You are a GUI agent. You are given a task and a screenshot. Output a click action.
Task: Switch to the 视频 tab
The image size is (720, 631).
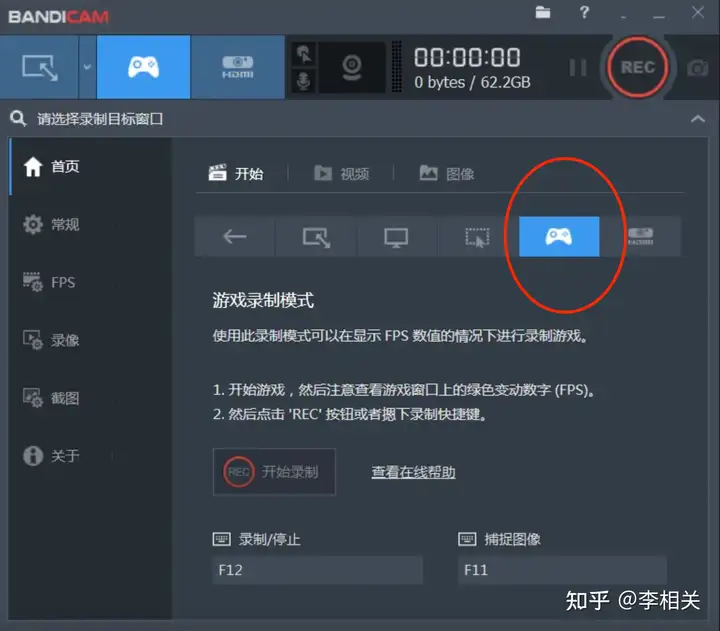[342, 174]
